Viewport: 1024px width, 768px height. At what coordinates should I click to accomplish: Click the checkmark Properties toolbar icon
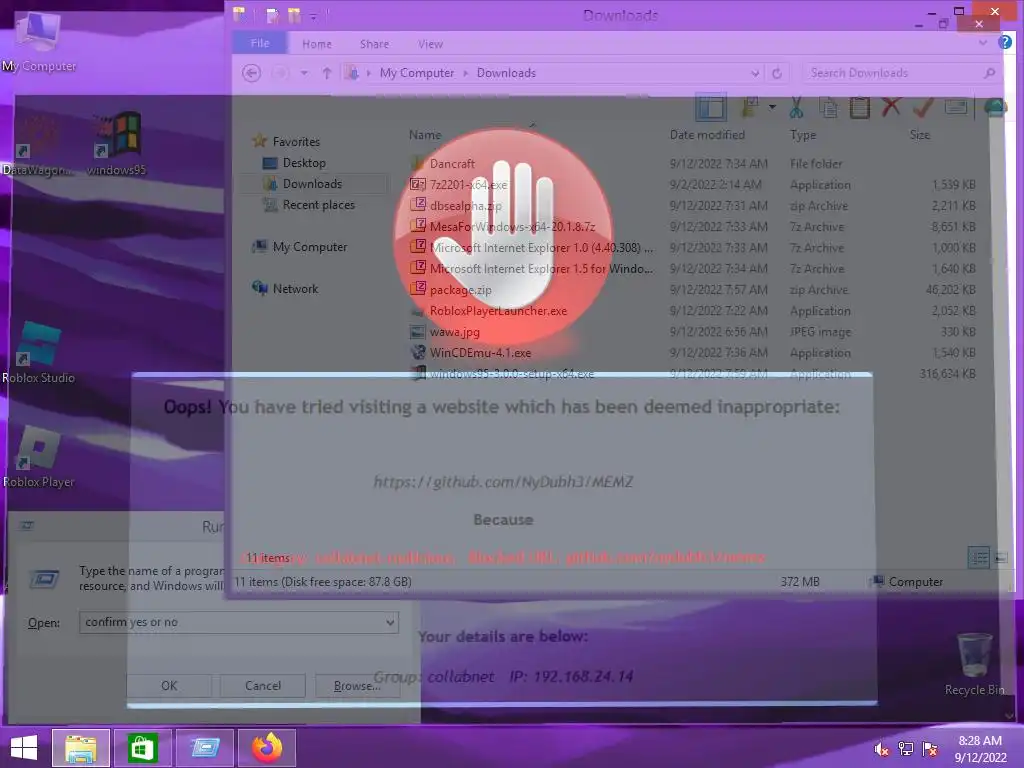(923, 106)
